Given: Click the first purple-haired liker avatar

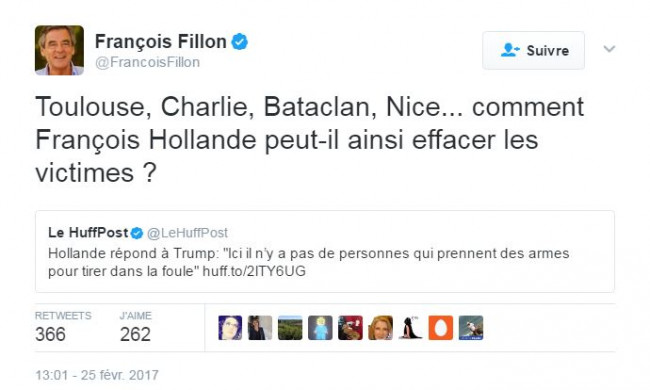Looking at the screenshot, I should [230, 328].
